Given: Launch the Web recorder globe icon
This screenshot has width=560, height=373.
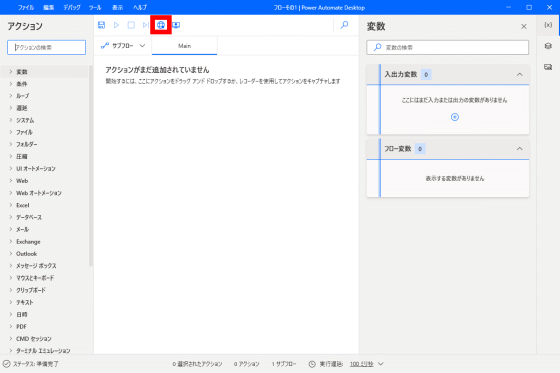Looking at the screenshot, I should (161, 25).
